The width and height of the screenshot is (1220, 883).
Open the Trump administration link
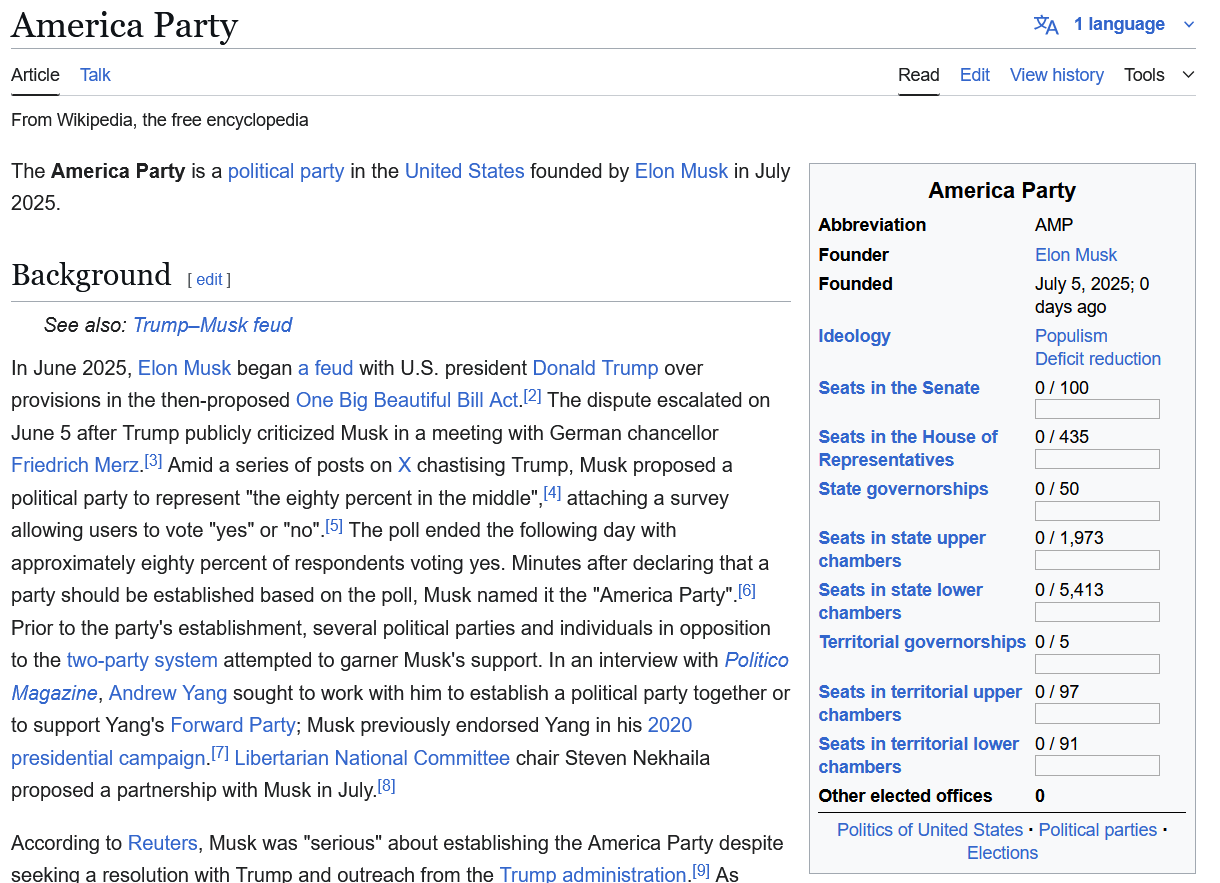coord(594,874)
